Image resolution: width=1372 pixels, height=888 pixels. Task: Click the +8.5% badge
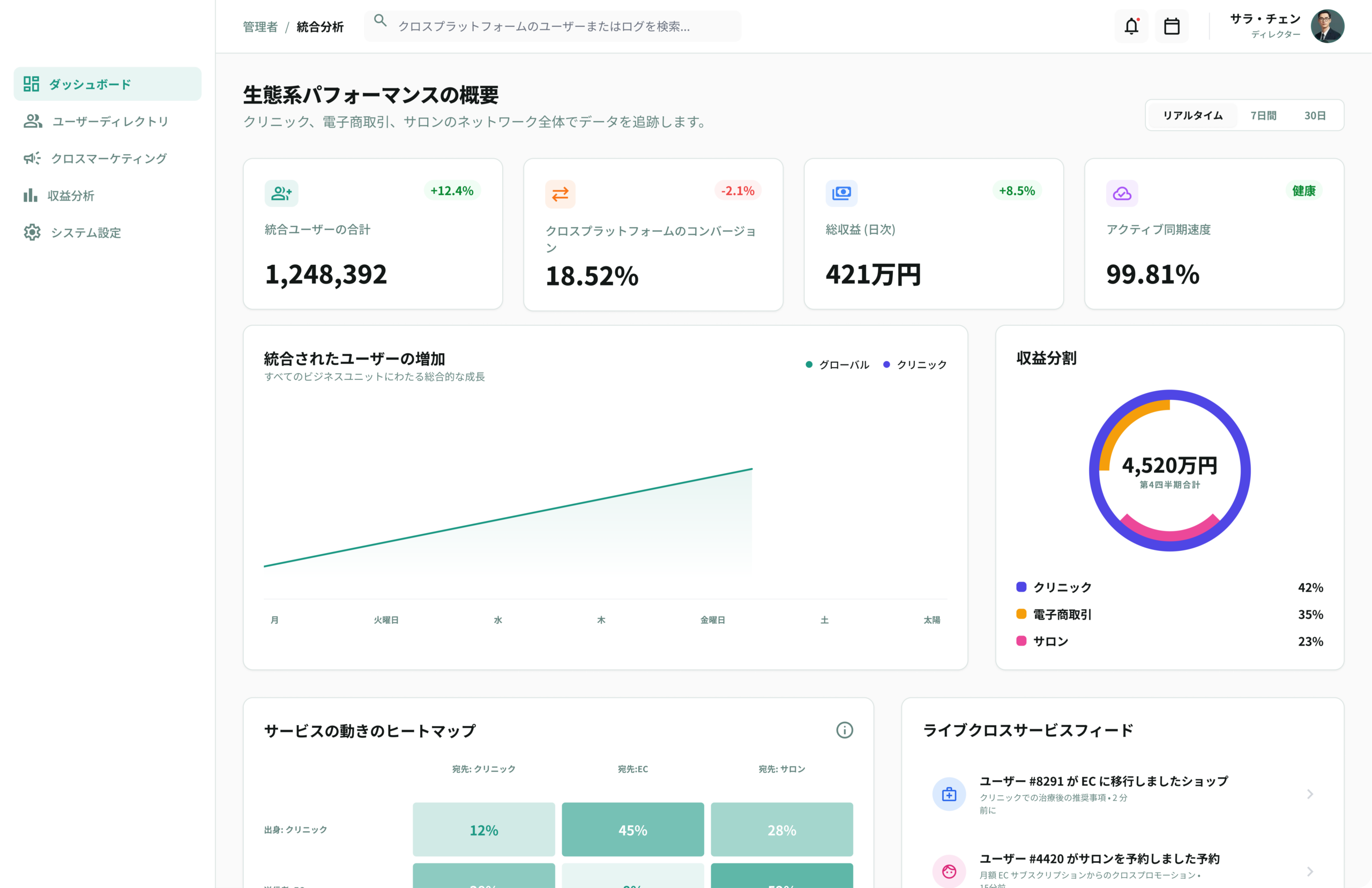click(1017, 190)
